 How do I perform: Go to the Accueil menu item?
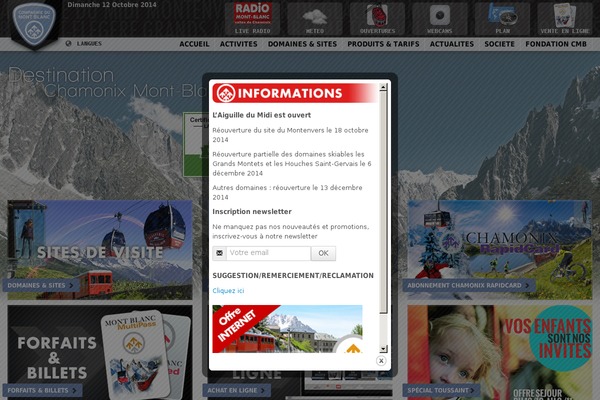point(194,44)
